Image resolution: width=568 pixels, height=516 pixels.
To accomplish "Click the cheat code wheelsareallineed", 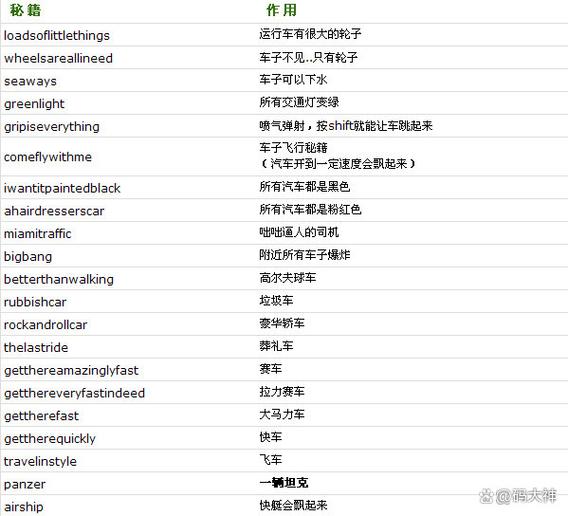I will pos(58,58).
